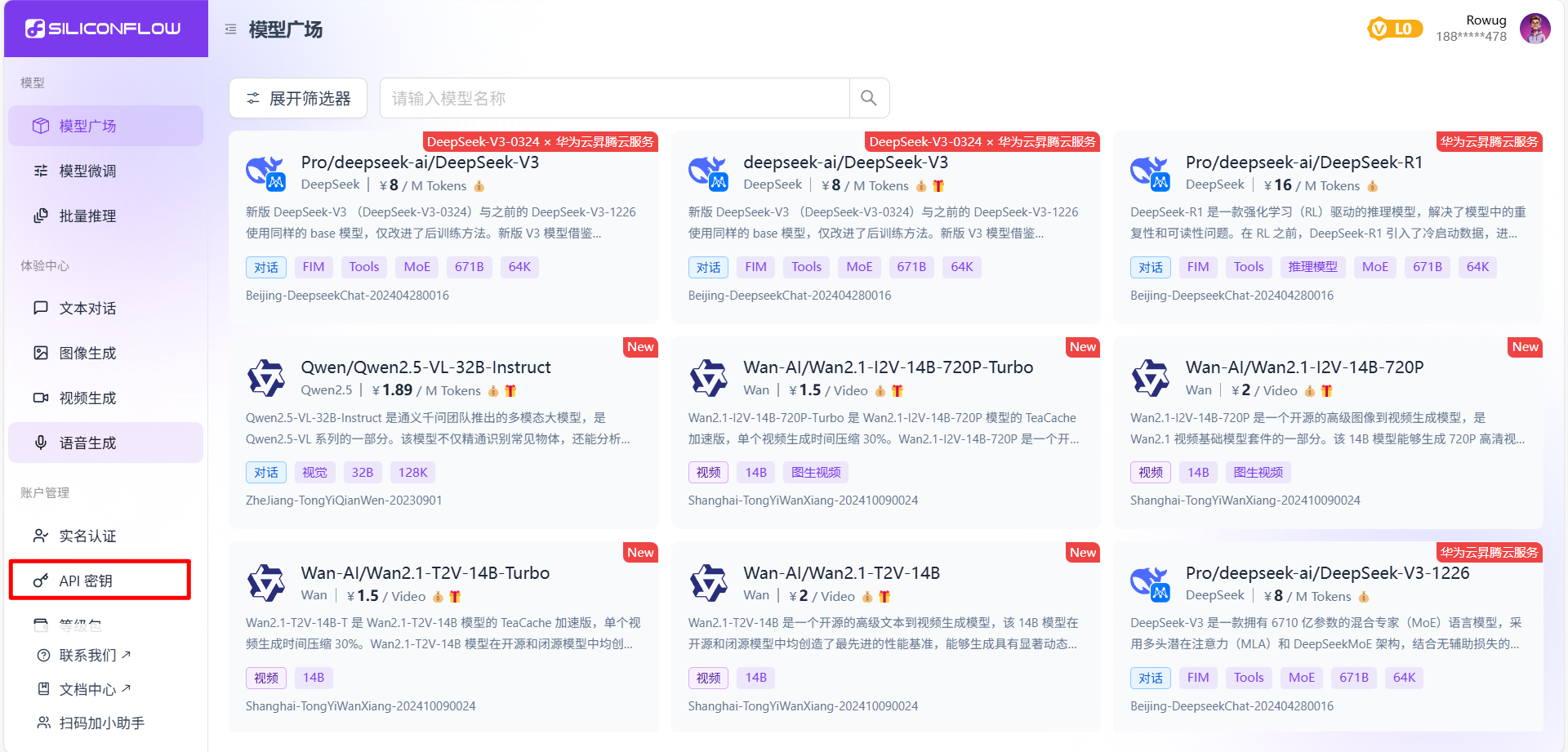This screenshot has height=752, width=1568.
Task: Open the 批量推理 sidebar item
Action: point(105,216)
